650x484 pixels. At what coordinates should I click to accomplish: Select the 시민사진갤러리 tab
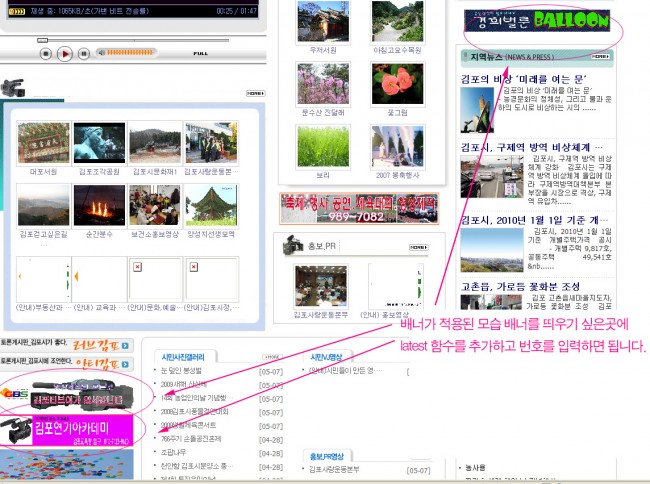tap(183, 357)
